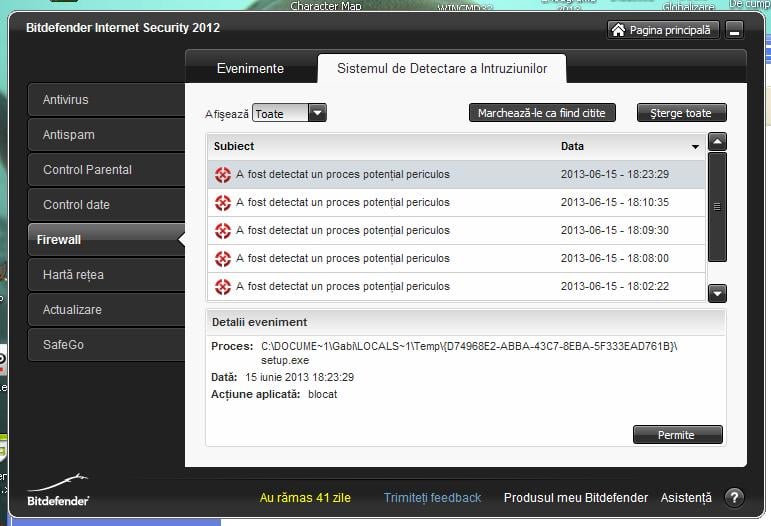Image resolution: width=771 pixels, height=526 pixels.
Task: Click the alert icon of the 18:02:22 event
Action: pyautogui.click(x=223, y=287)
